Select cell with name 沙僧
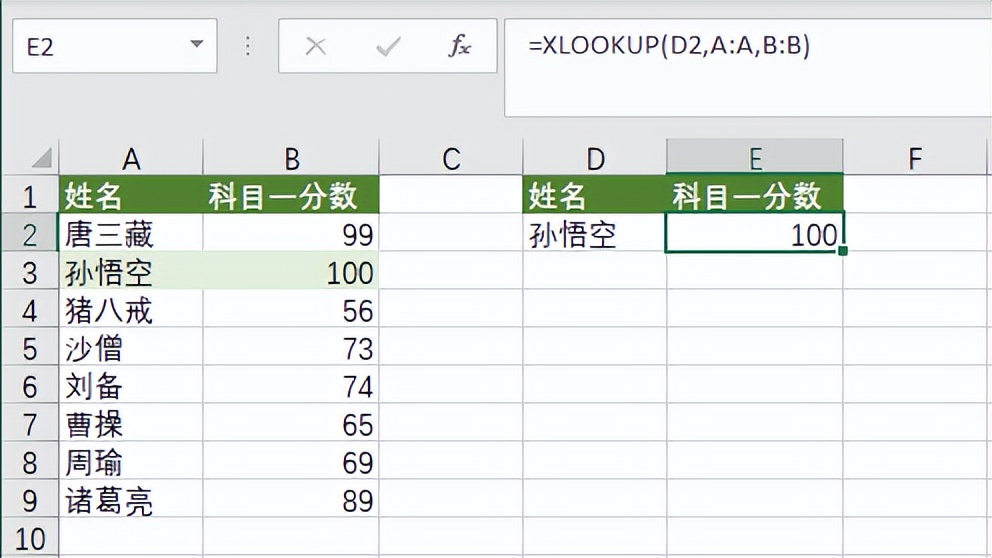992x558 pixels. tap(131, 347)
